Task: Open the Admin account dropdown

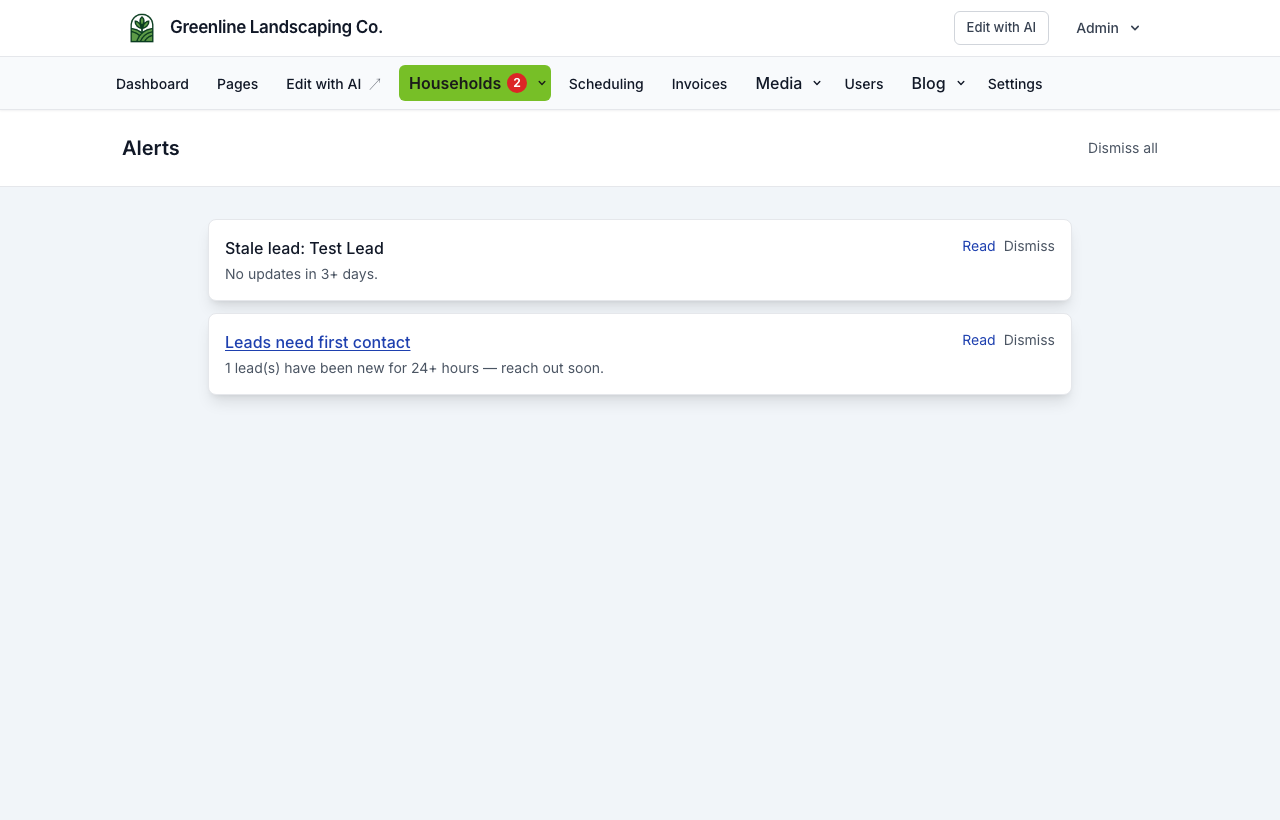Action: (x=1108, y=28)
